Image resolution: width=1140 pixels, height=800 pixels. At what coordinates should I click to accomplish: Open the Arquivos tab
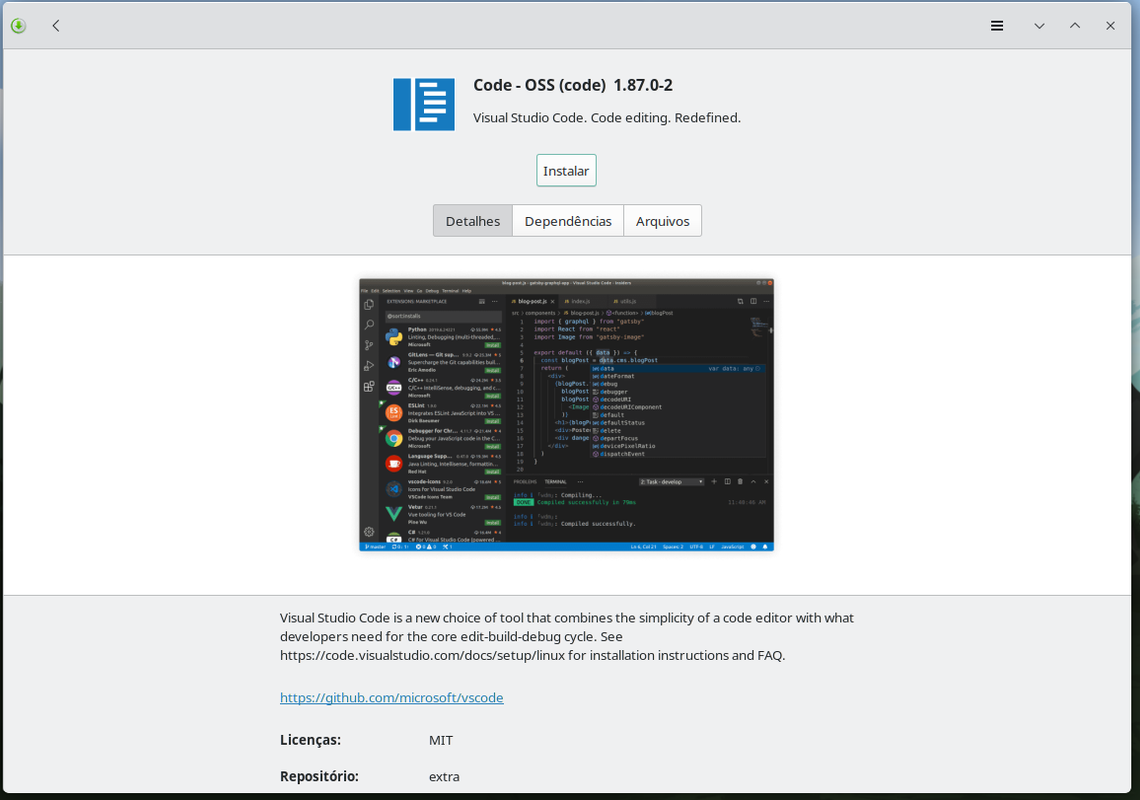[x=662, y=220]
